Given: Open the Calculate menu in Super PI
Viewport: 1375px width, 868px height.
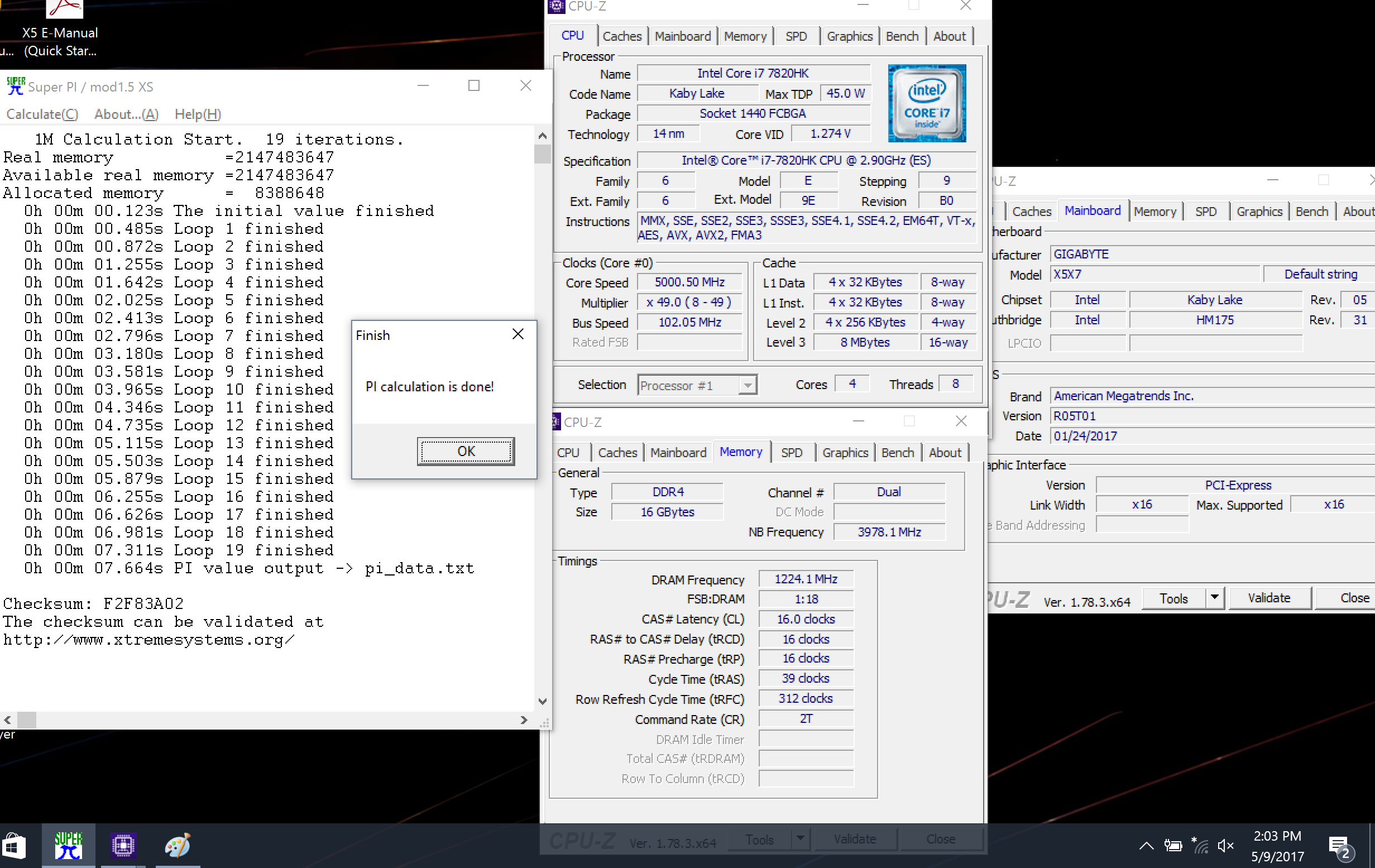Looking at the screenshot, I should [42, 114].
